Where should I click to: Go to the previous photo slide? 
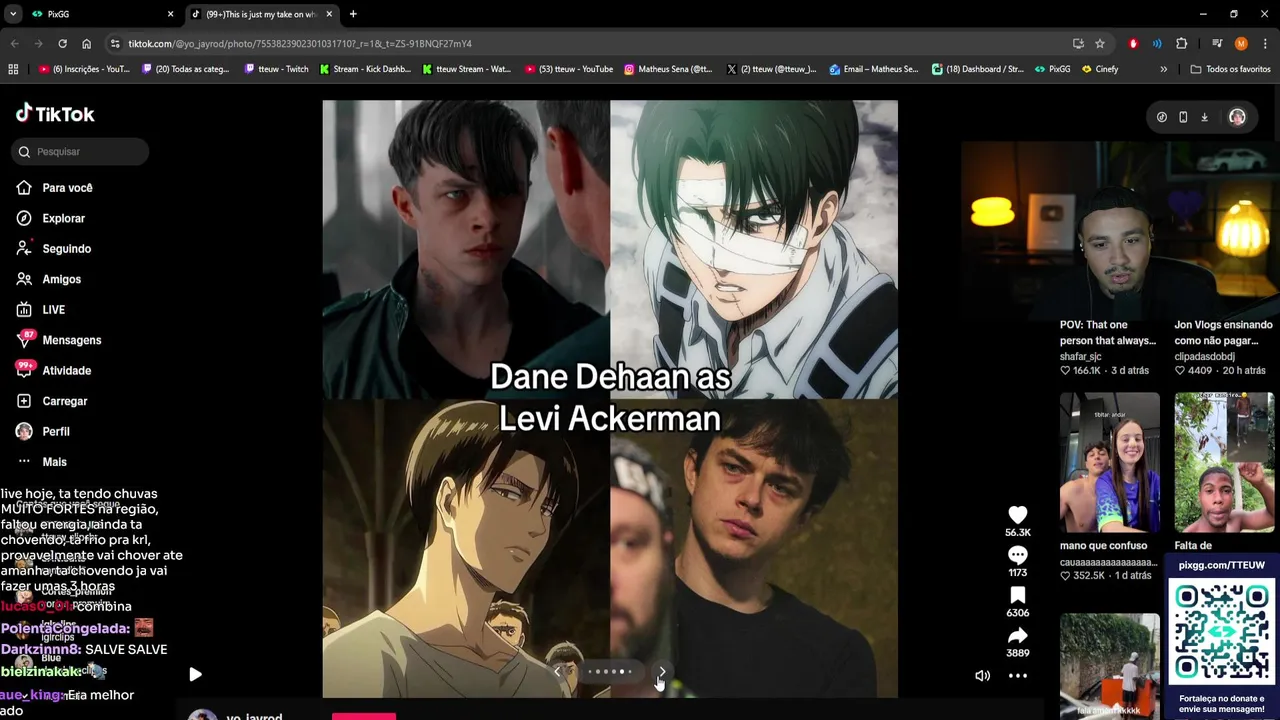point(557,672)
